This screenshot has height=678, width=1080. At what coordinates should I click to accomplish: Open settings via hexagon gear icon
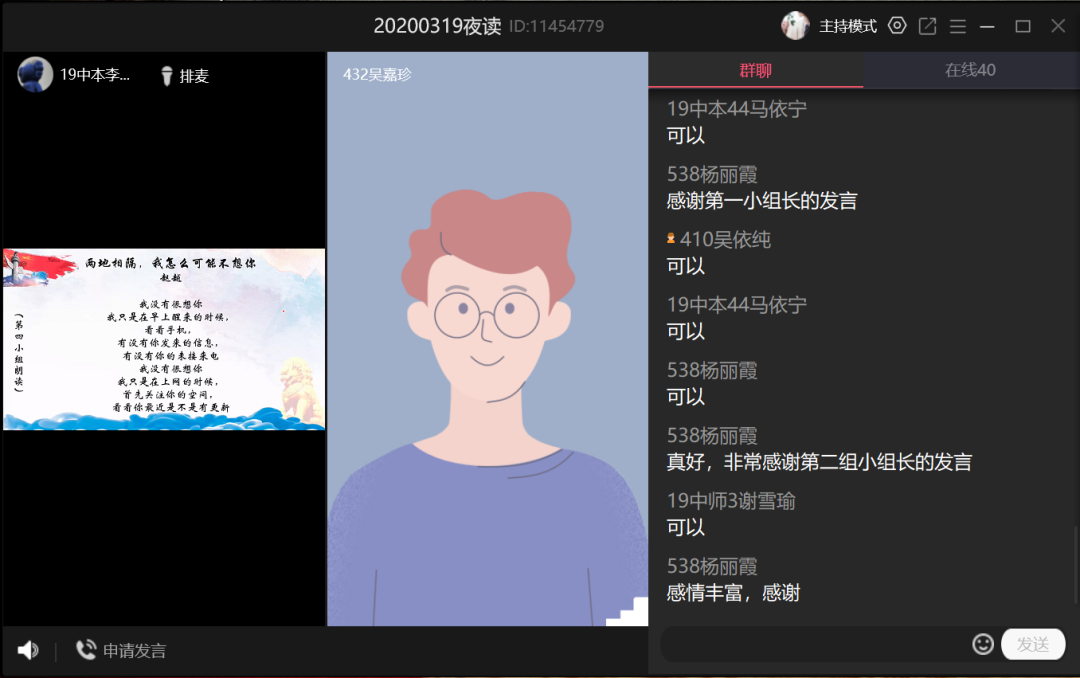point(897,26)
